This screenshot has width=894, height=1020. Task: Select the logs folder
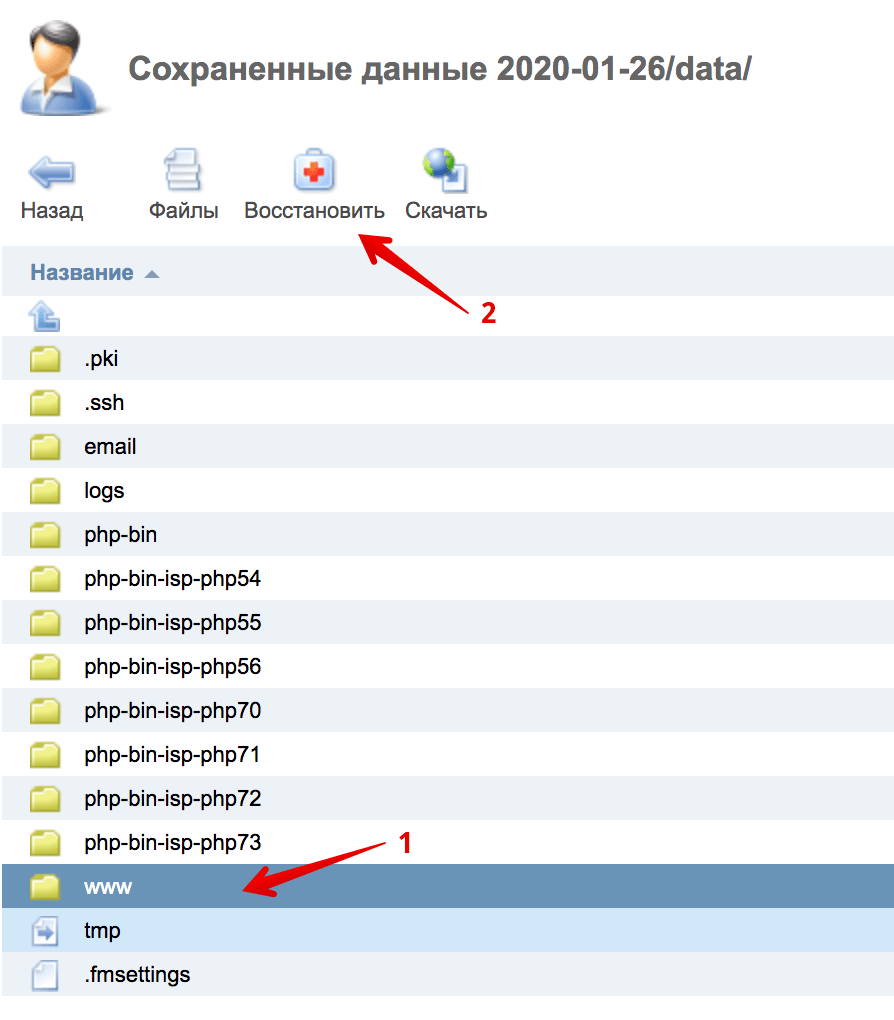pyautogui.click(x=448, y=490)
